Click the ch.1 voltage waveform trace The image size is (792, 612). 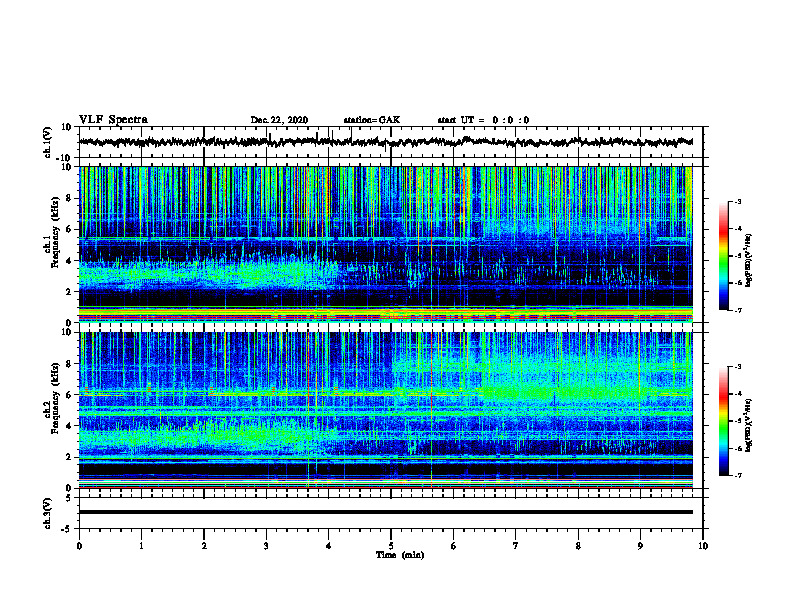pyautogui.click(x=386, y=142)
